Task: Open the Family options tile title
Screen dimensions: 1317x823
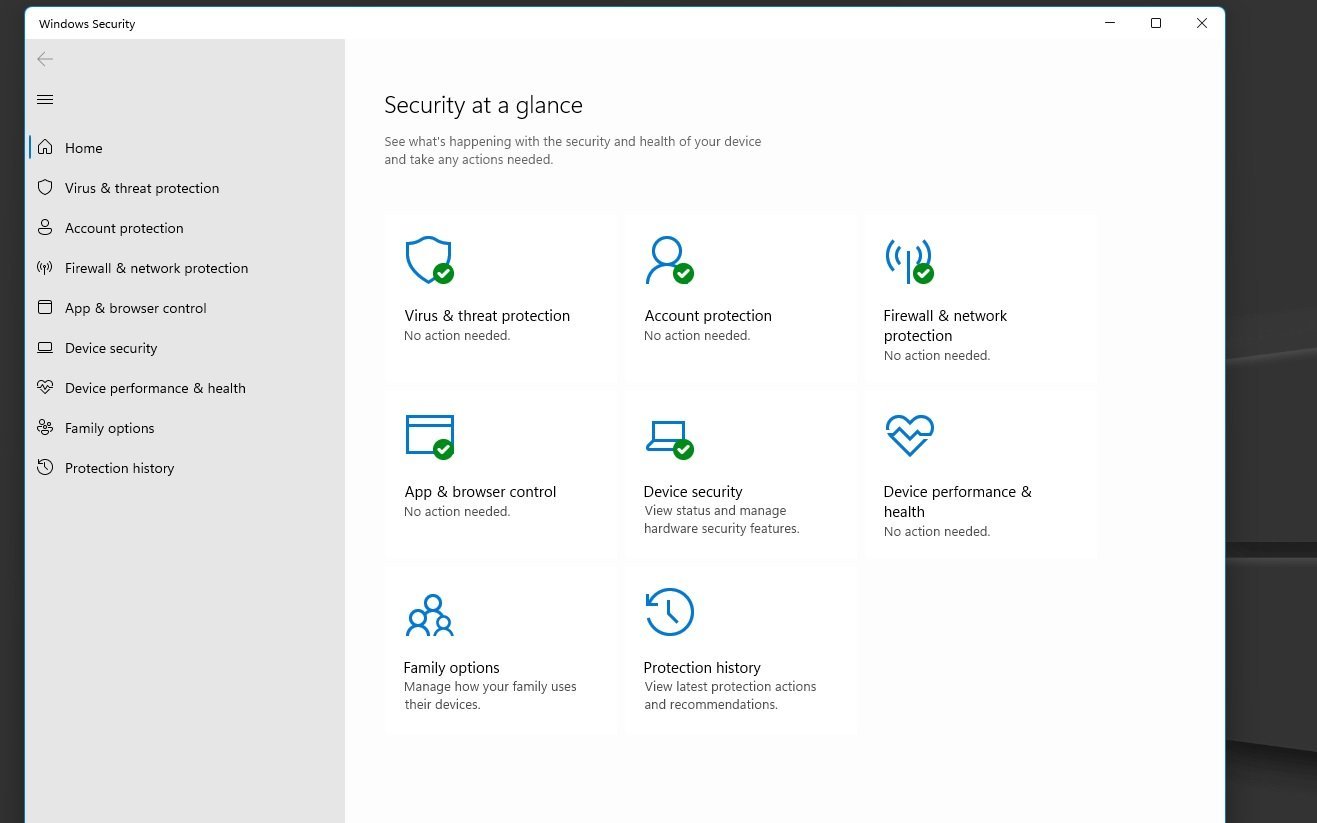Action: pos(451,668)
